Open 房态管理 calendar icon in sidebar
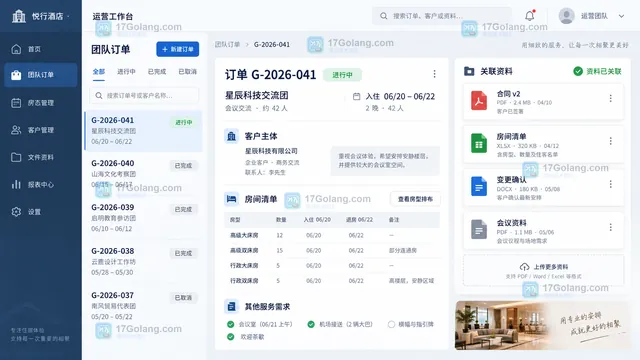 point(16,103)
